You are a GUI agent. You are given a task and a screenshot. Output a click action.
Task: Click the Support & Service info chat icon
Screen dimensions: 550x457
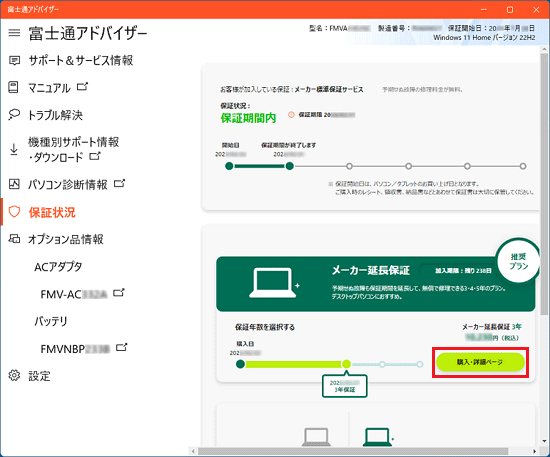(14, 60)
